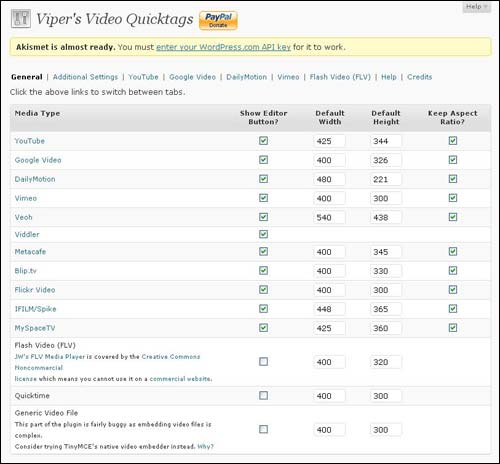500x464 pixels.
Task: Open the Veoh media type link
Action: (24, 217)
